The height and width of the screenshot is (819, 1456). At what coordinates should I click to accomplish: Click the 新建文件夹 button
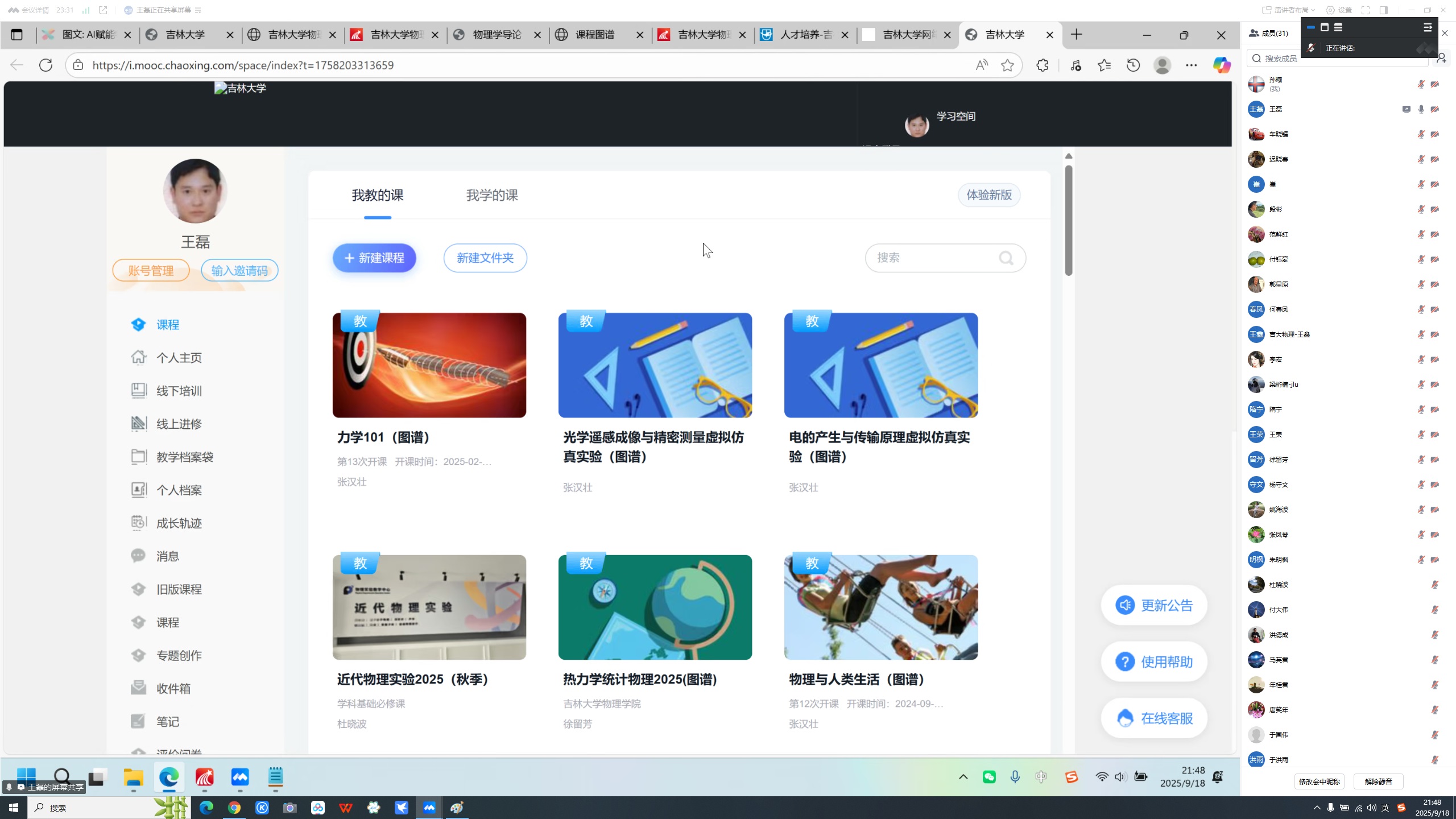tap(485, 258)
